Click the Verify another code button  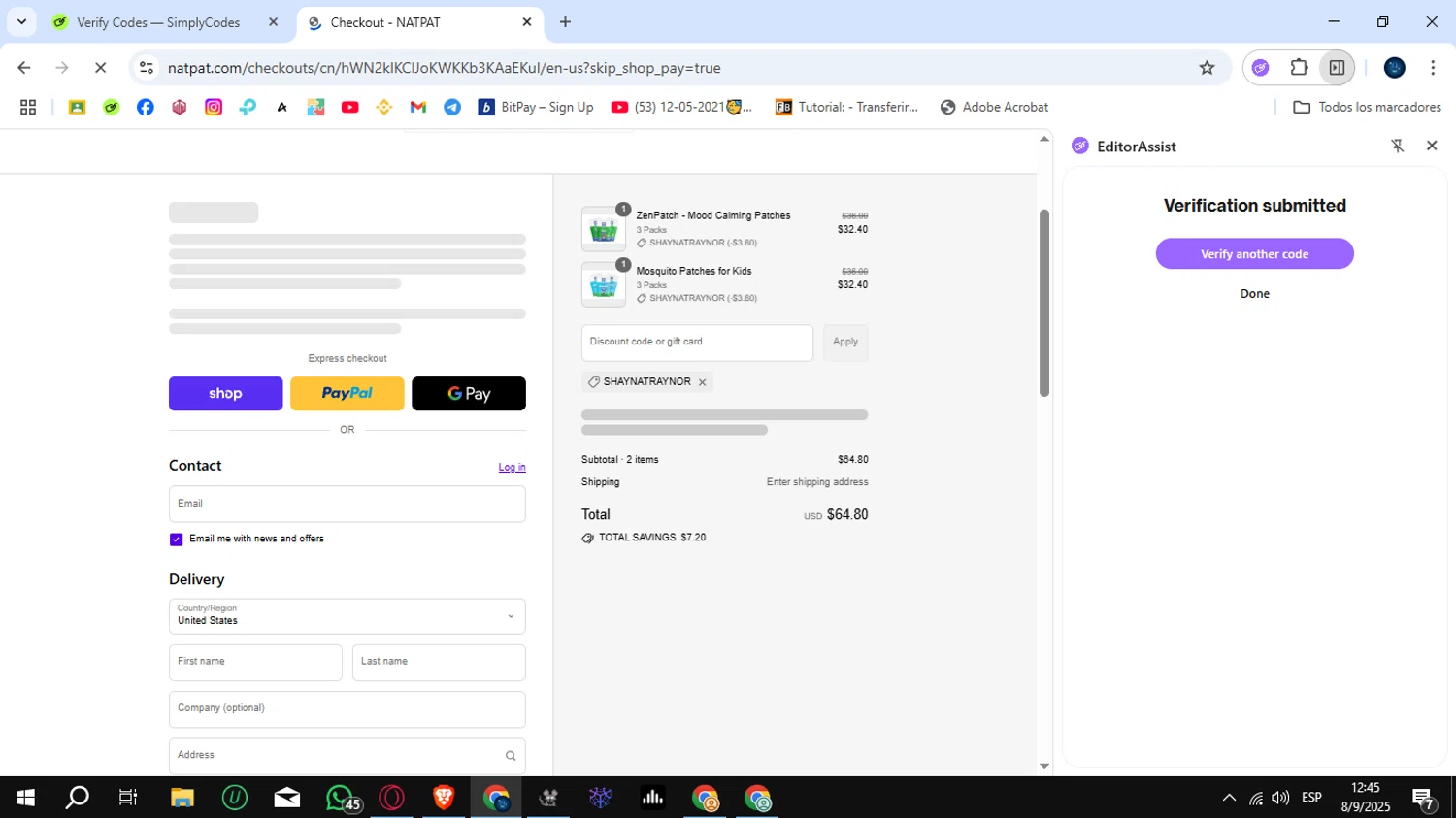pyautogui.click(x=1254, y=254)
